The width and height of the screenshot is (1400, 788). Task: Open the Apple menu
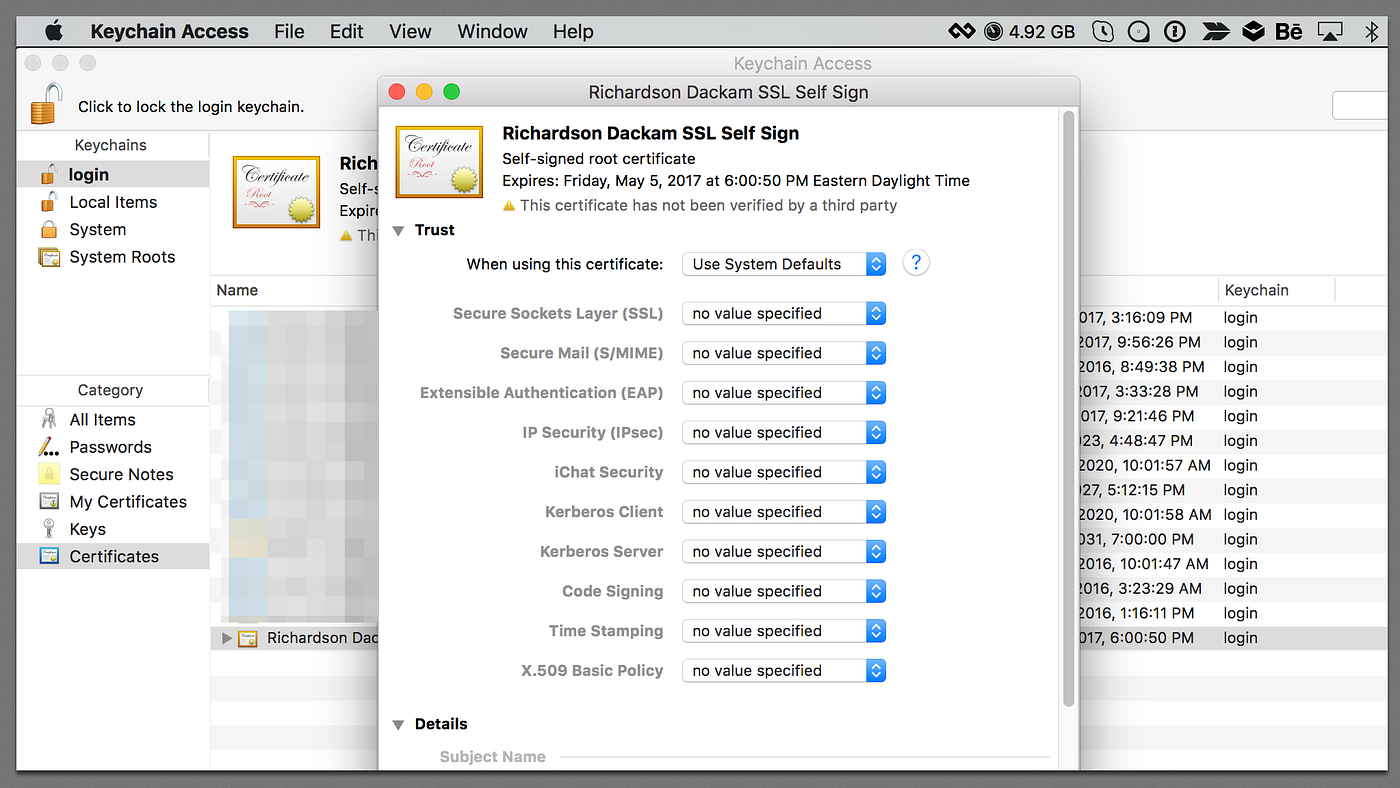54,31
